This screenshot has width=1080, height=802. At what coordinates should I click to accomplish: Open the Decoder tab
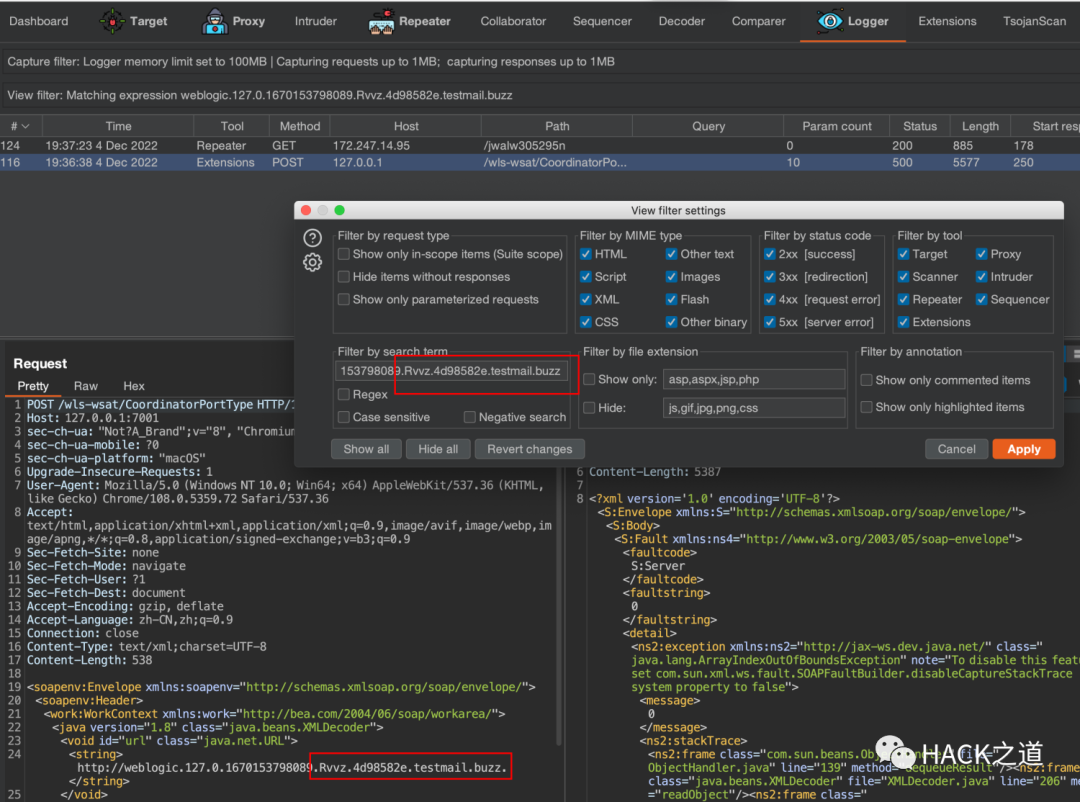tap(681, 21)
